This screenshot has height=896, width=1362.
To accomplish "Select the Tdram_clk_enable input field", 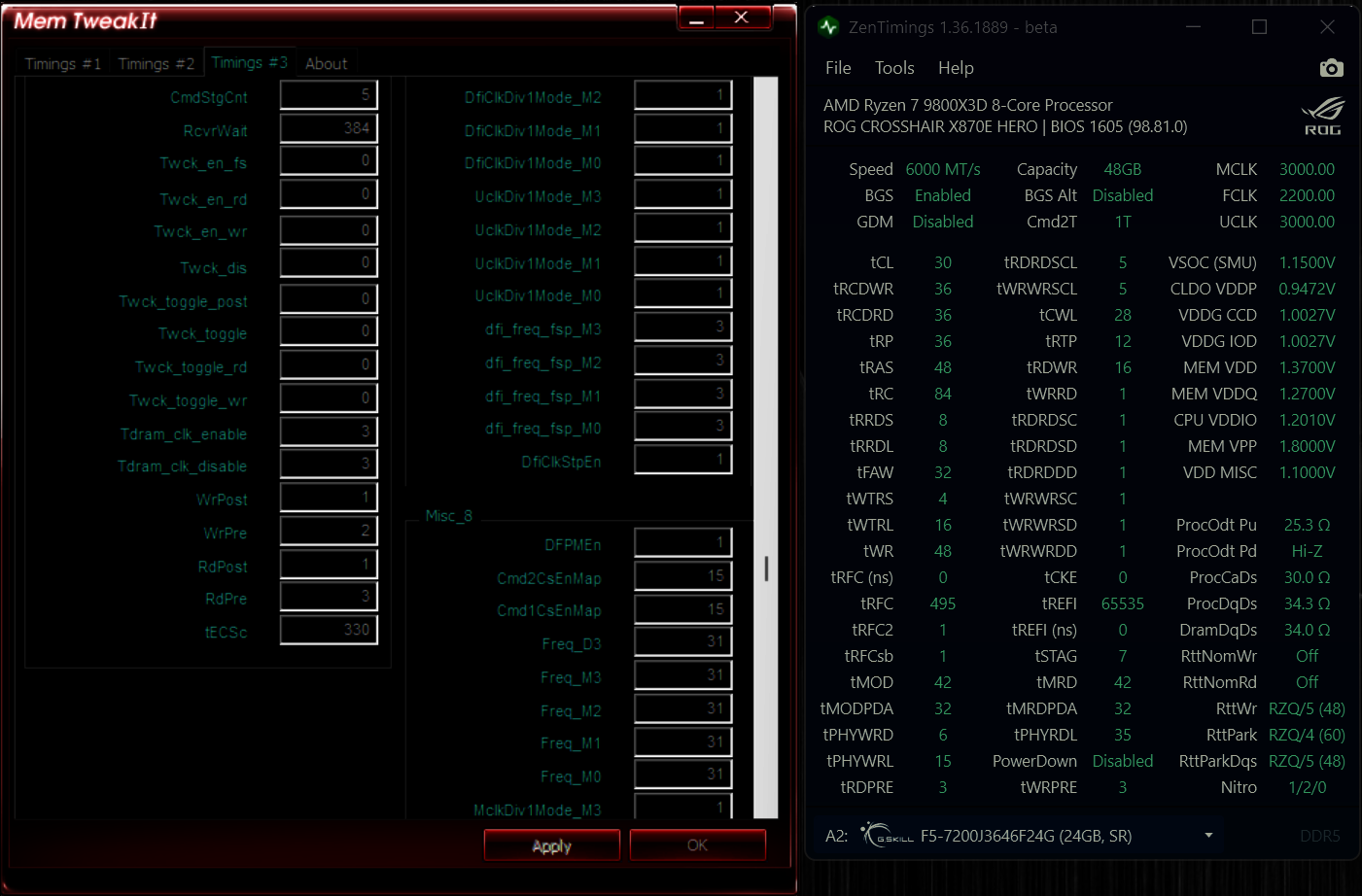I will pos(329,431).
